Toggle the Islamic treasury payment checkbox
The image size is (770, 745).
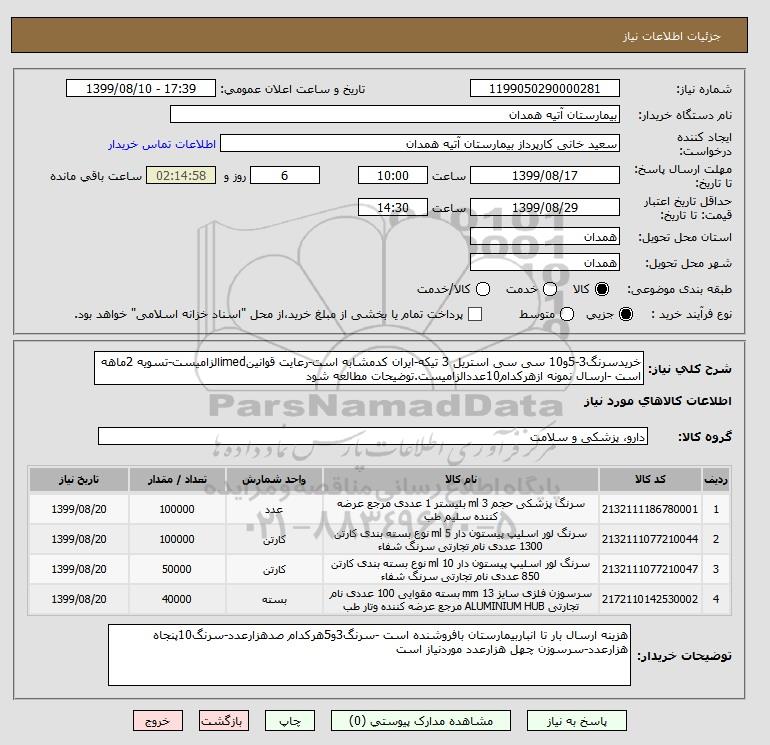pyautogui.click(x=475, y=314)
